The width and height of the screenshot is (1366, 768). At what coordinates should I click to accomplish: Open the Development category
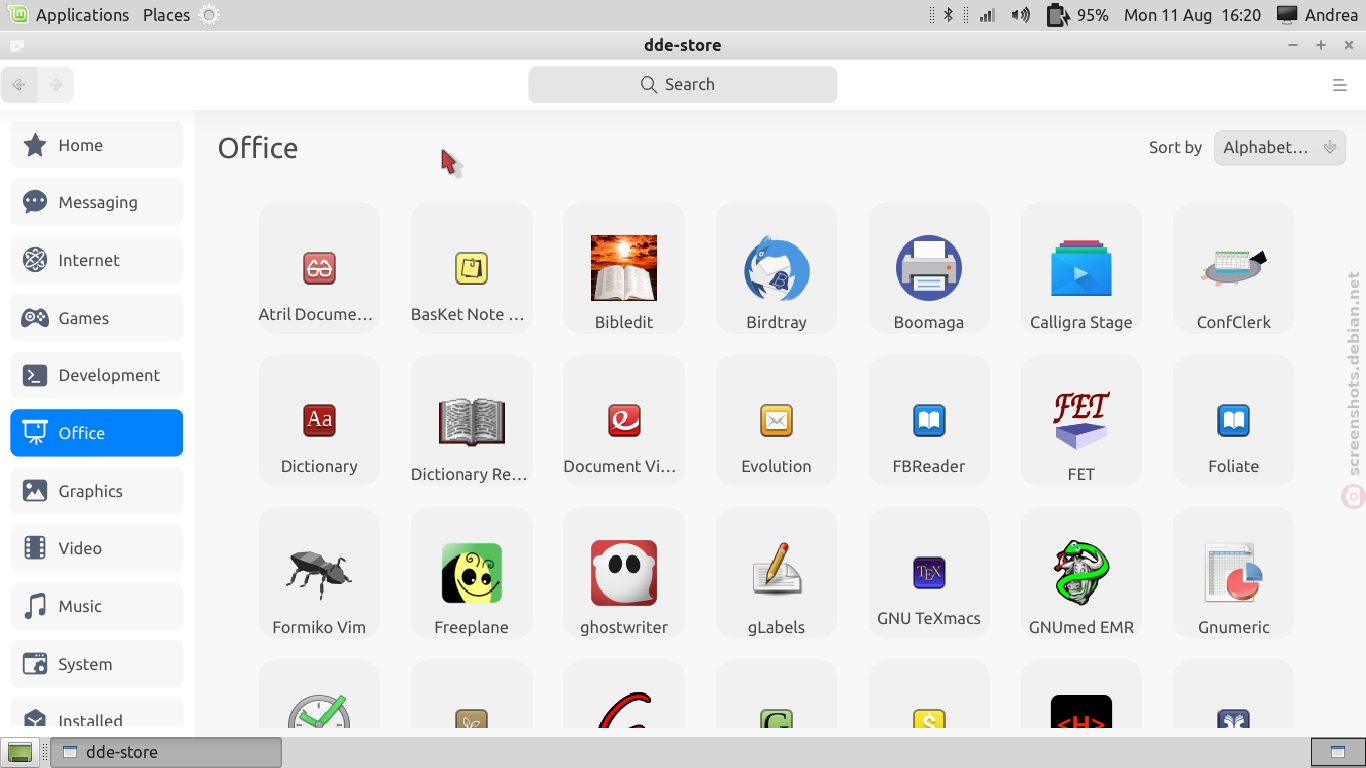click(97, 375)
